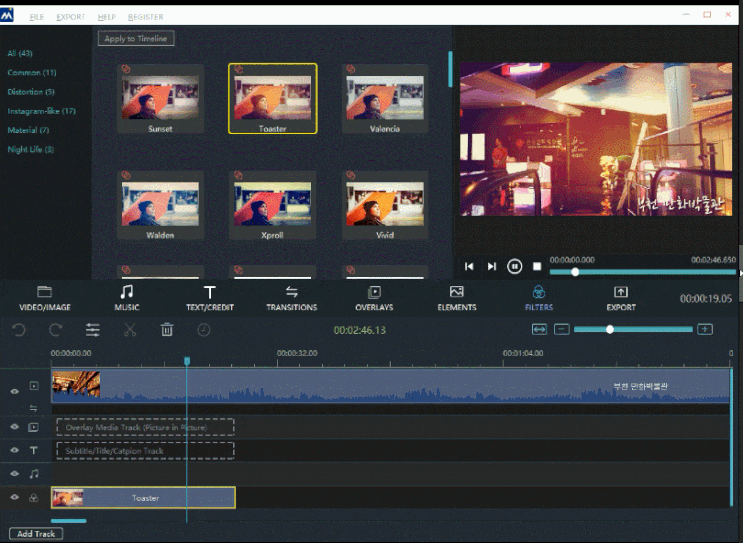Click the clock duration icon

click(204, 329)
